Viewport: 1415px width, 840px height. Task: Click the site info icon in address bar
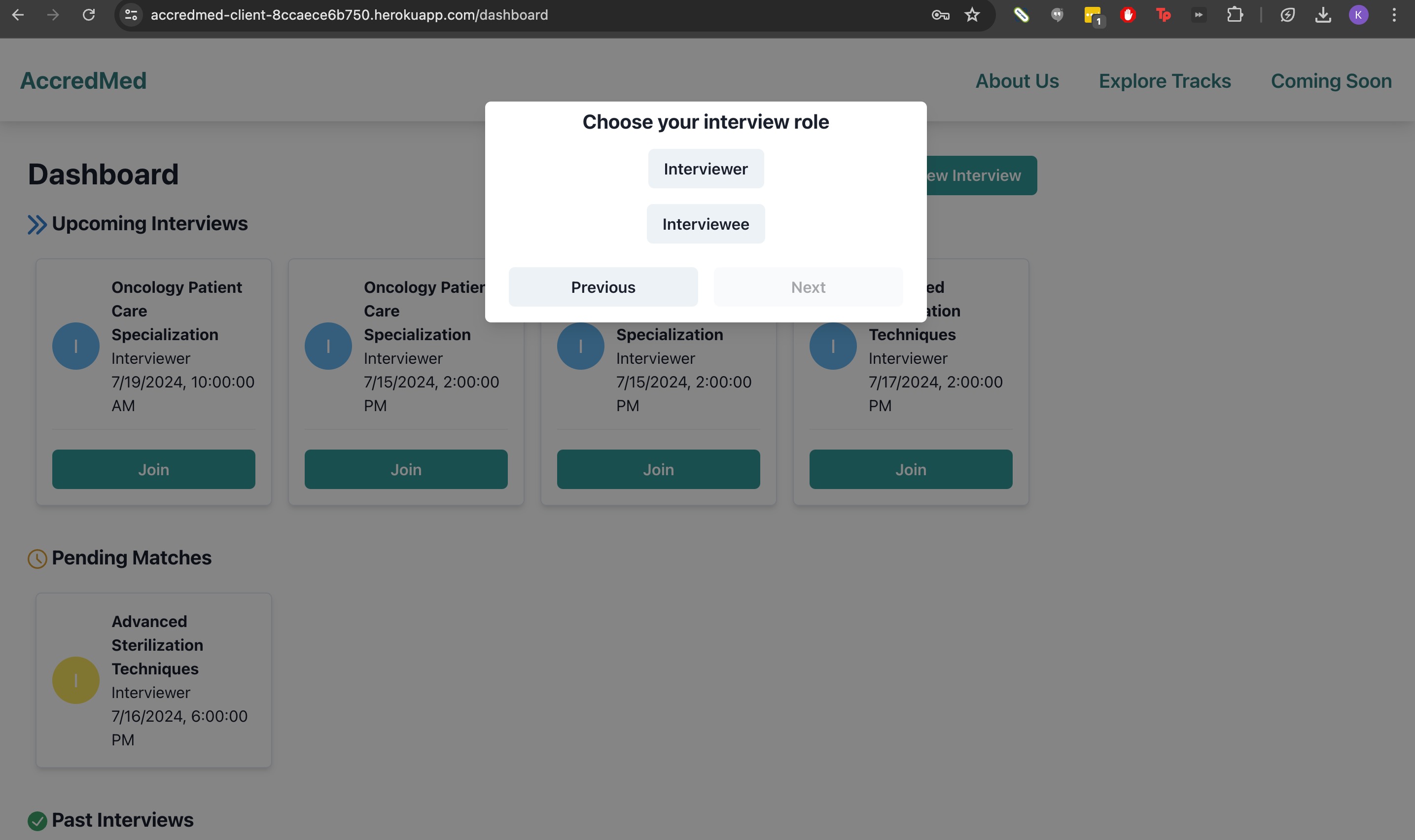[x=131, y=15]
